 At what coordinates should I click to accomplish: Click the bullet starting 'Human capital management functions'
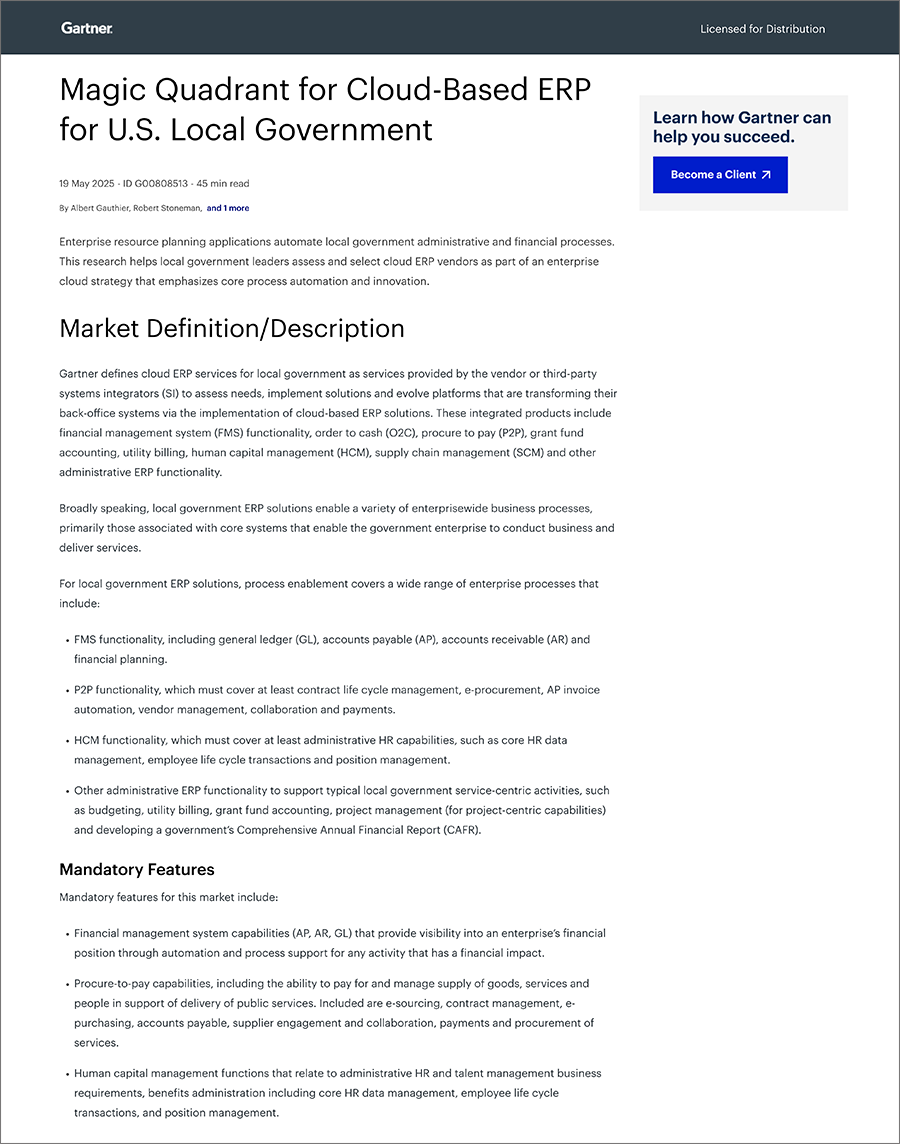pos(338,1093)
